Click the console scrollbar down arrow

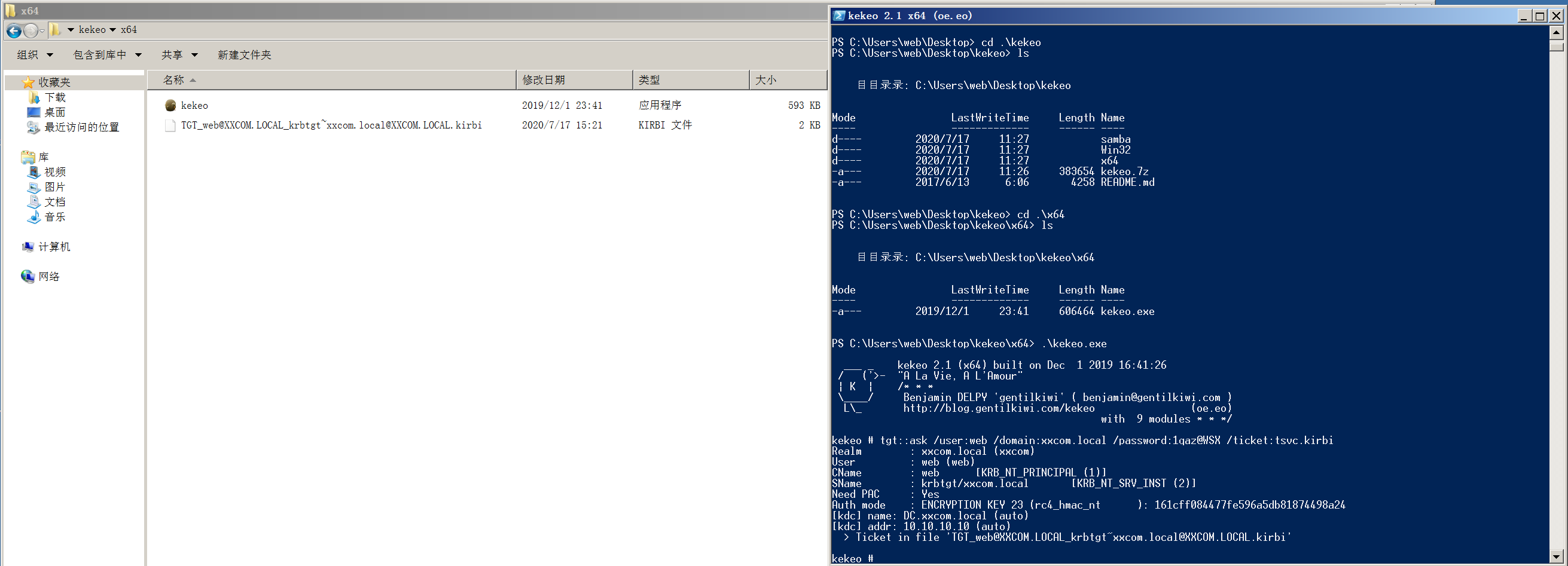(x=1556, y=556)
